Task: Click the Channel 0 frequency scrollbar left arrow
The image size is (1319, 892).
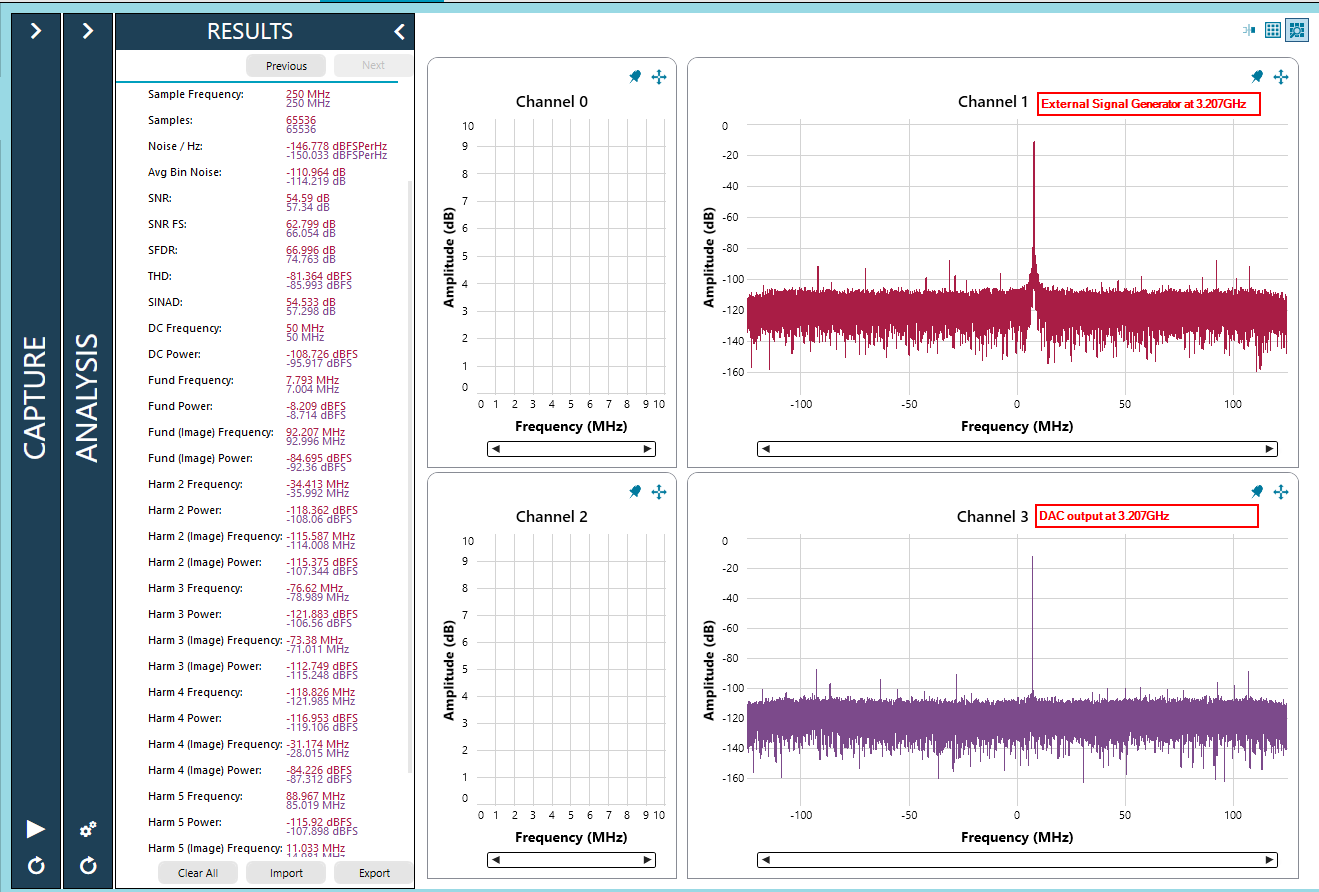Action: (496, 449)
